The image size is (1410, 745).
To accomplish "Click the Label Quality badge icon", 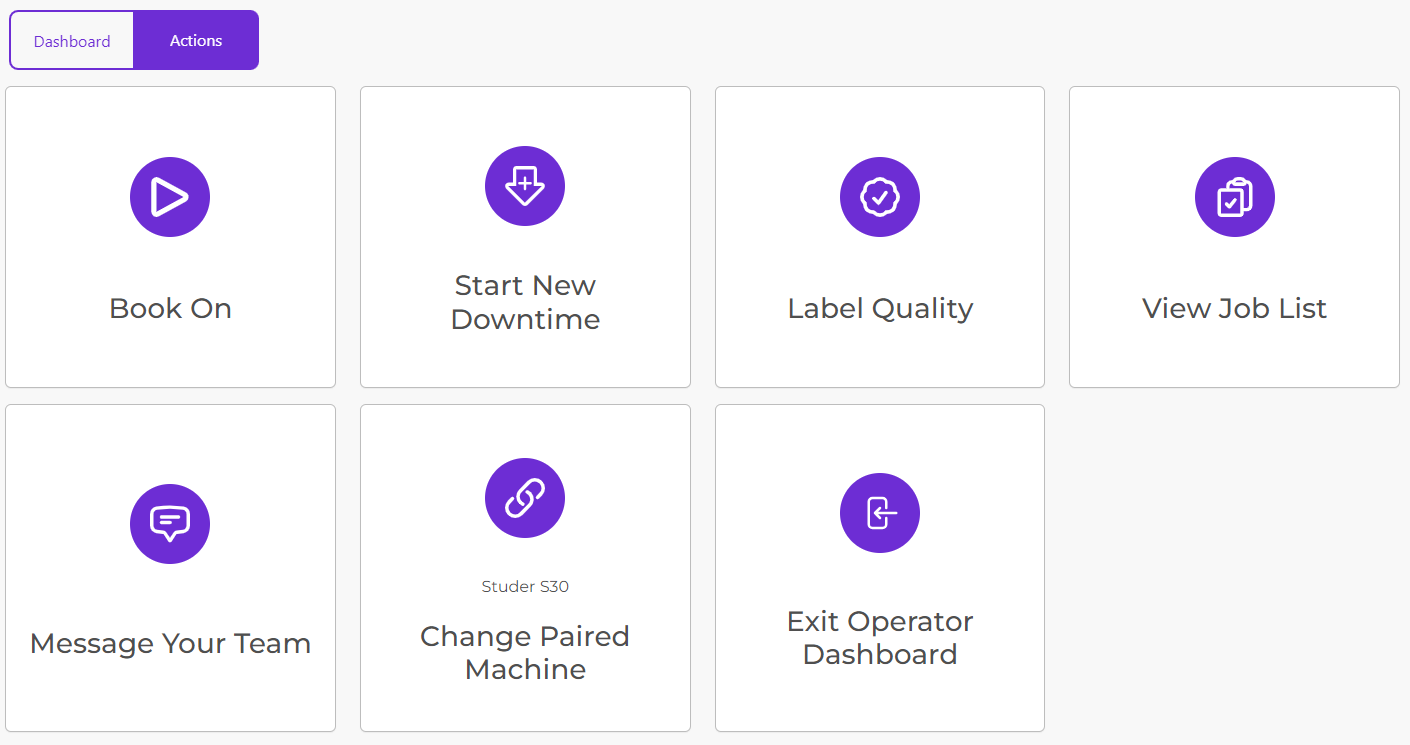I will click(880, 197).
